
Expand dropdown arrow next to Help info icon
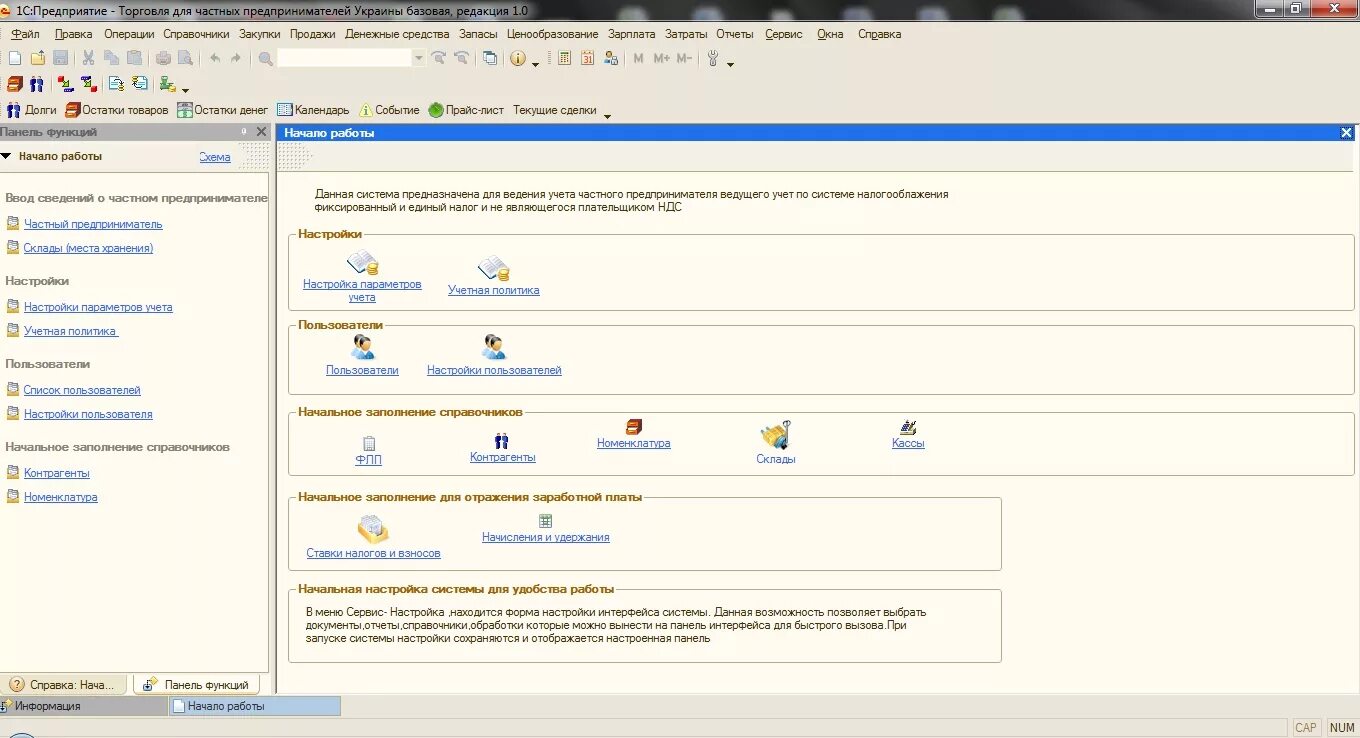[535, 64]
